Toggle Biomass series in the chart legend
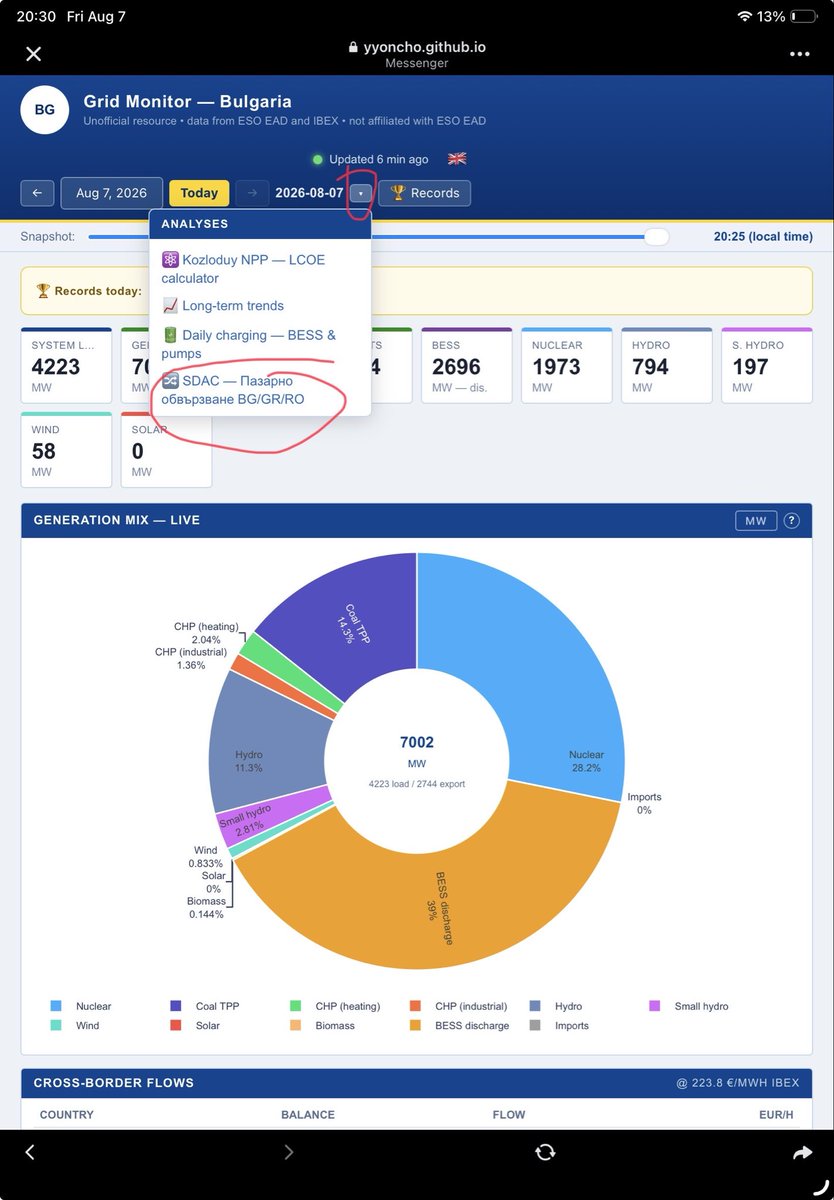The width and height of the screenshot is (834, 1200). point(322,1025)
